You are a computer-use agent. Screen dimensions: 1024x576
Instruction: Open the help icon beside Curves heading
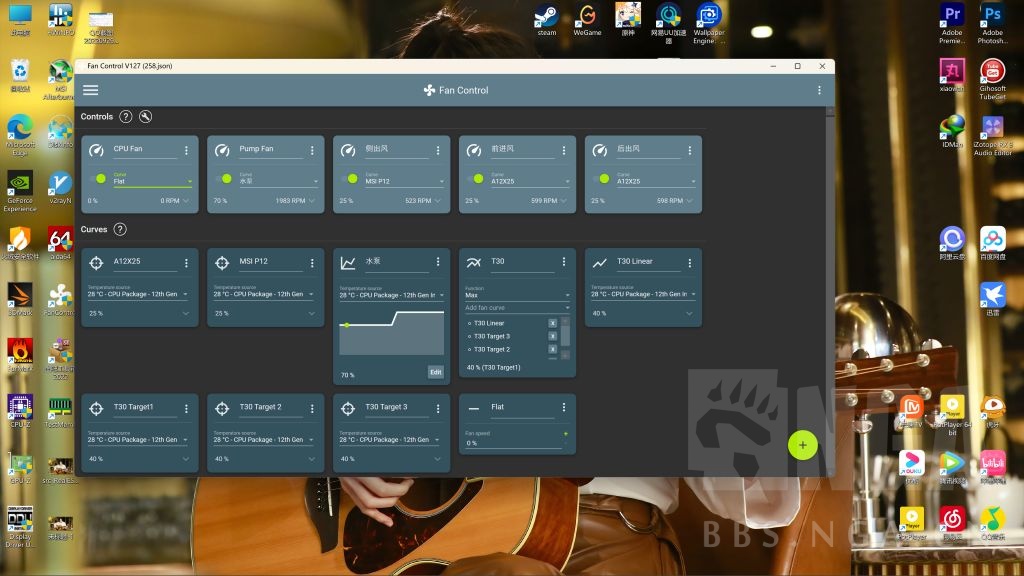point(120,229)
